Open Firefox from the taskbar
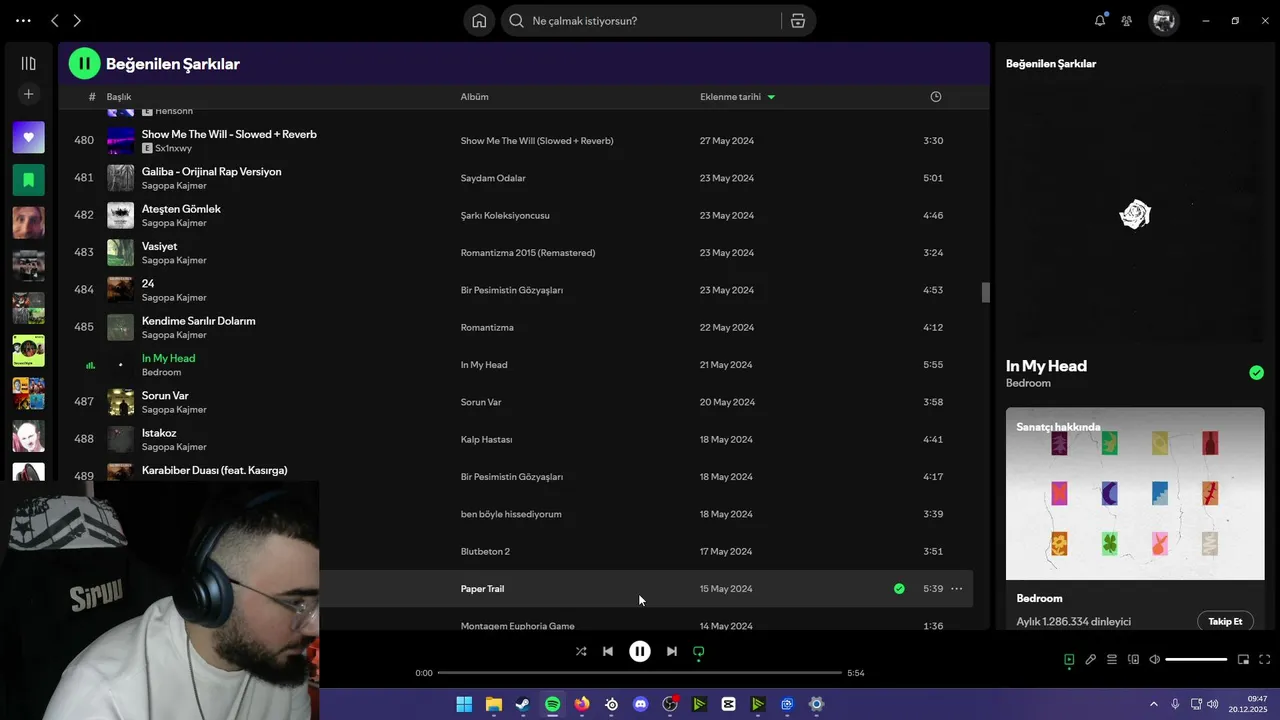The image size is (1280, 720). click(582, 704)
